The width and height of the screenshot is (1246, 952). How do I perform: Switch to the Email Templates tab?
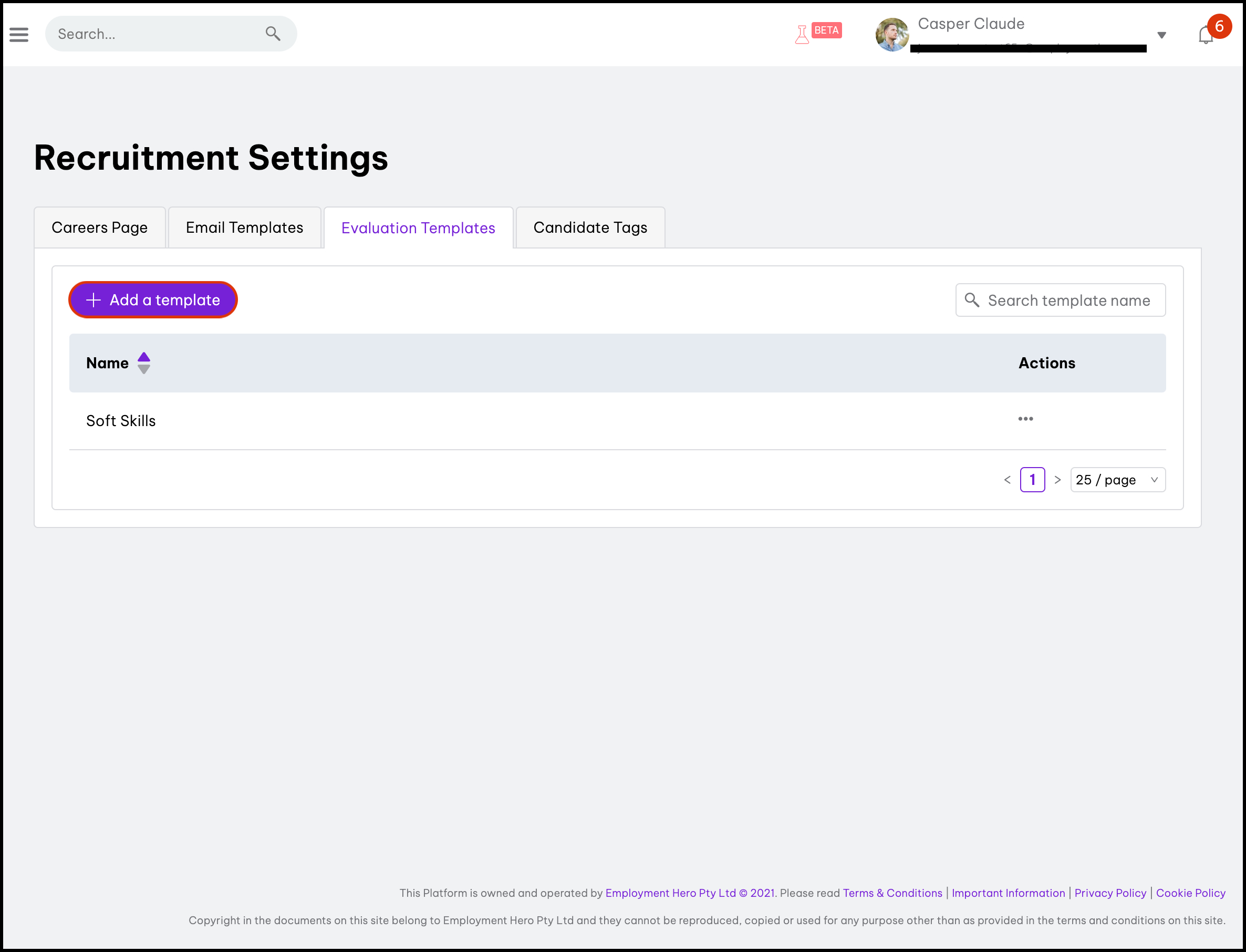point(244,228)
